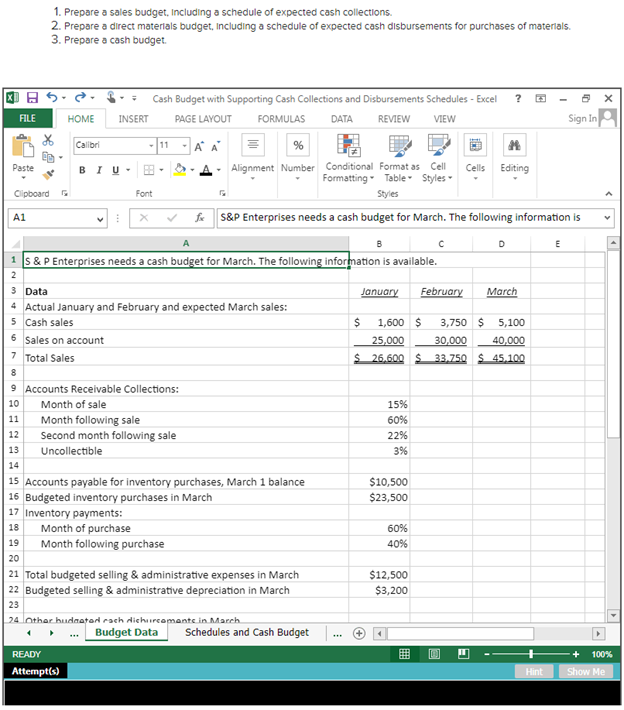Image resolution: width=624 pixels, height=710 pixels.
Task: Open Cell Styles gallery
Action: pos(438,158)
